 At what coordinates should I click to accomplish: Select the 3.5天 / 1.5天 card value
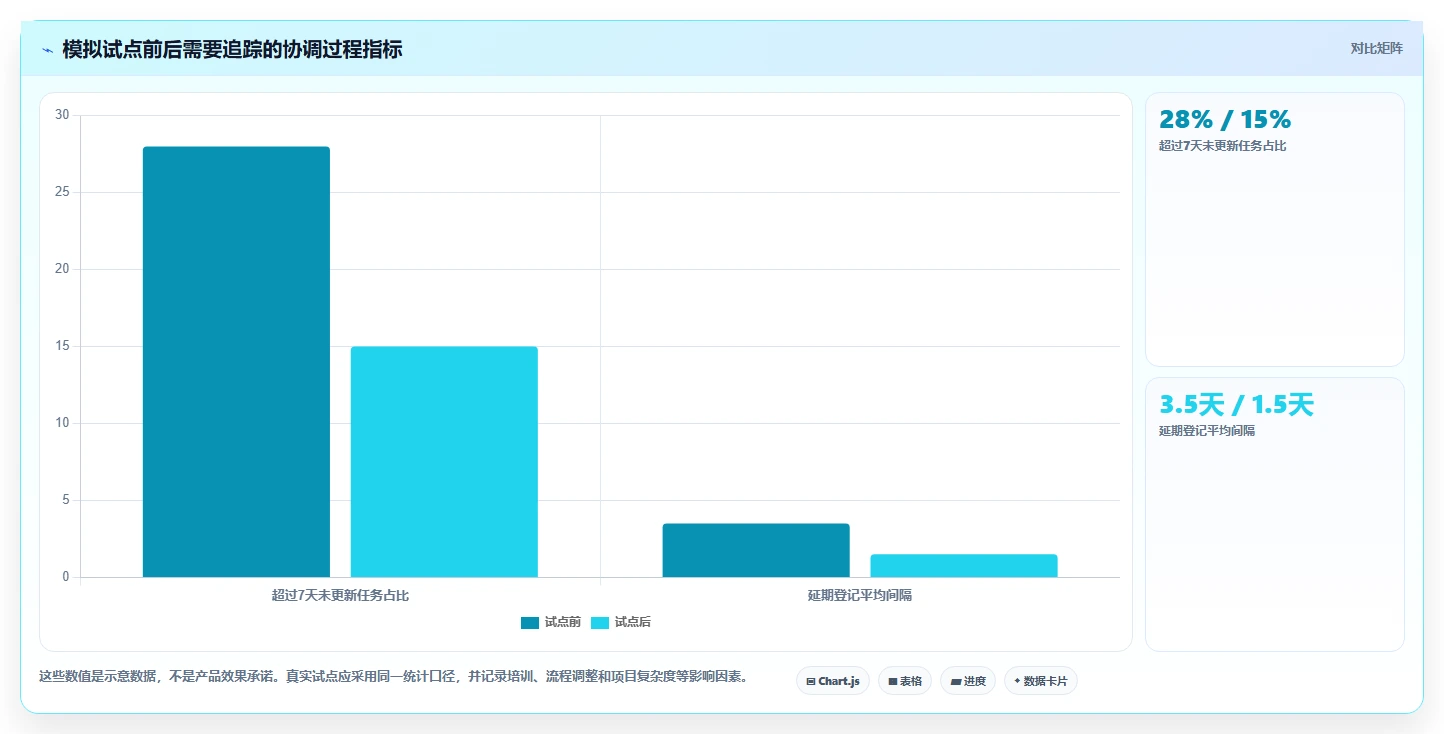(1236, 405)
